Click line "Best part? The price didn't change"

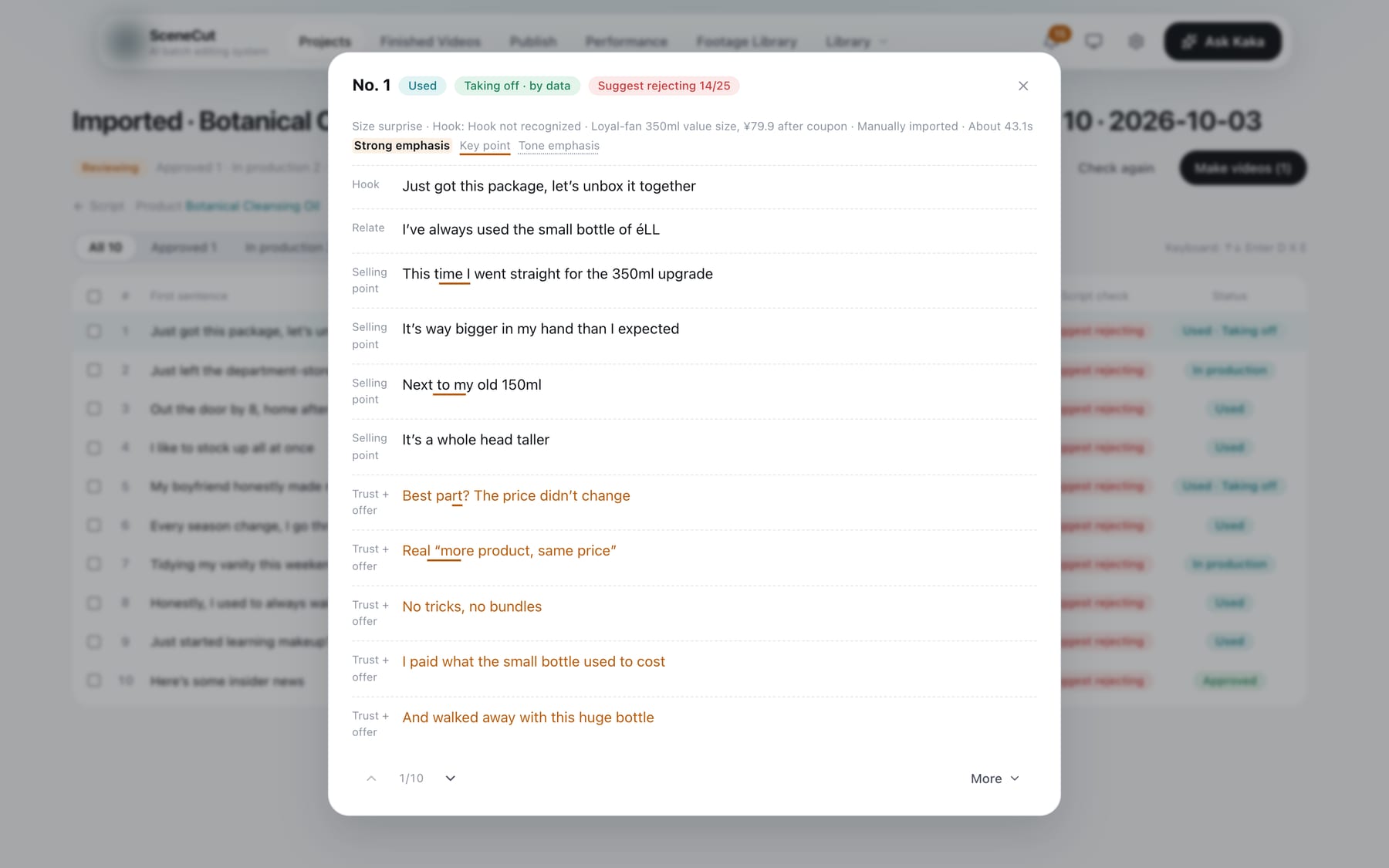click(515, 495)
